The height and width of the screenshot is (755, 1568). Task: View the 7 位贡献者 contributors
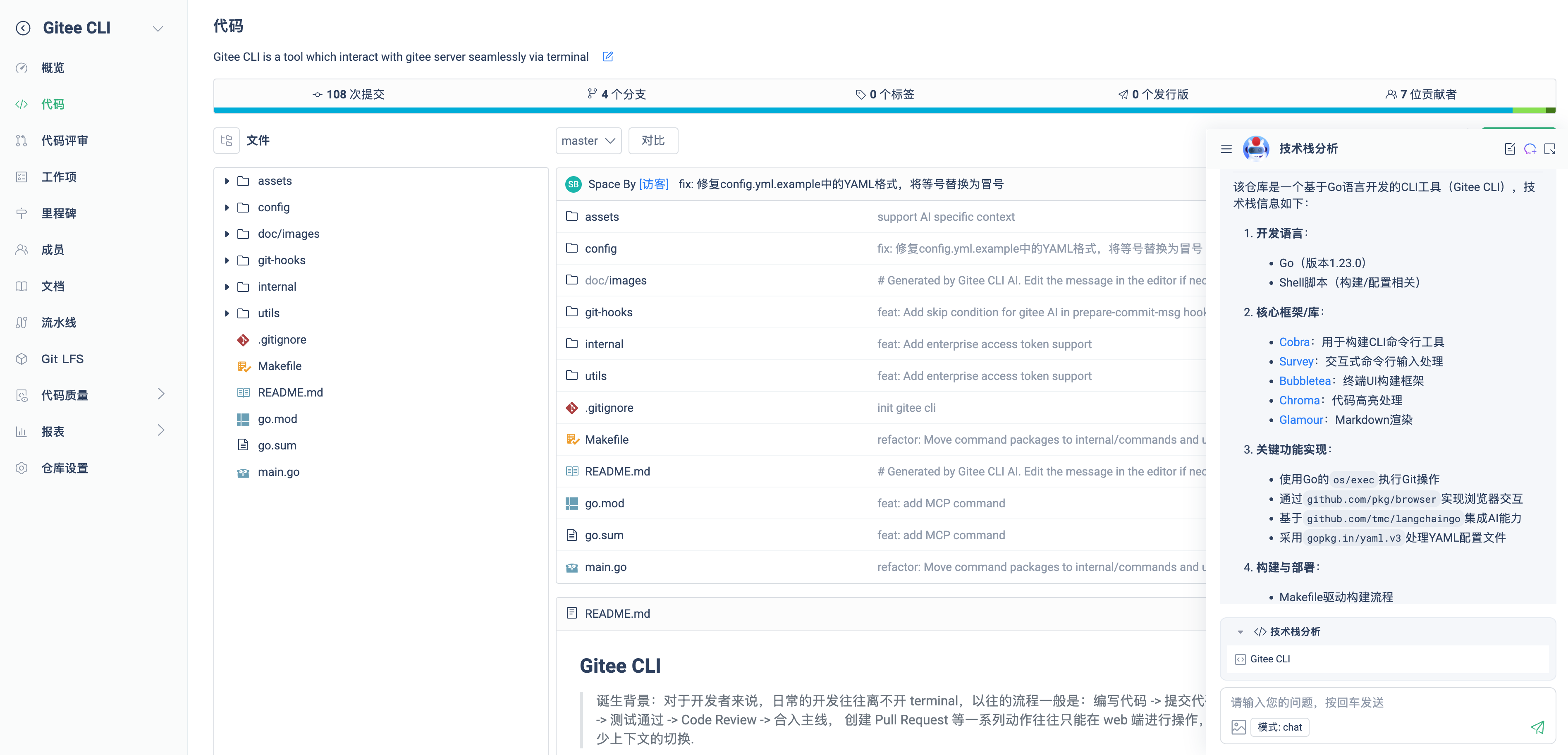[1421, 94]
